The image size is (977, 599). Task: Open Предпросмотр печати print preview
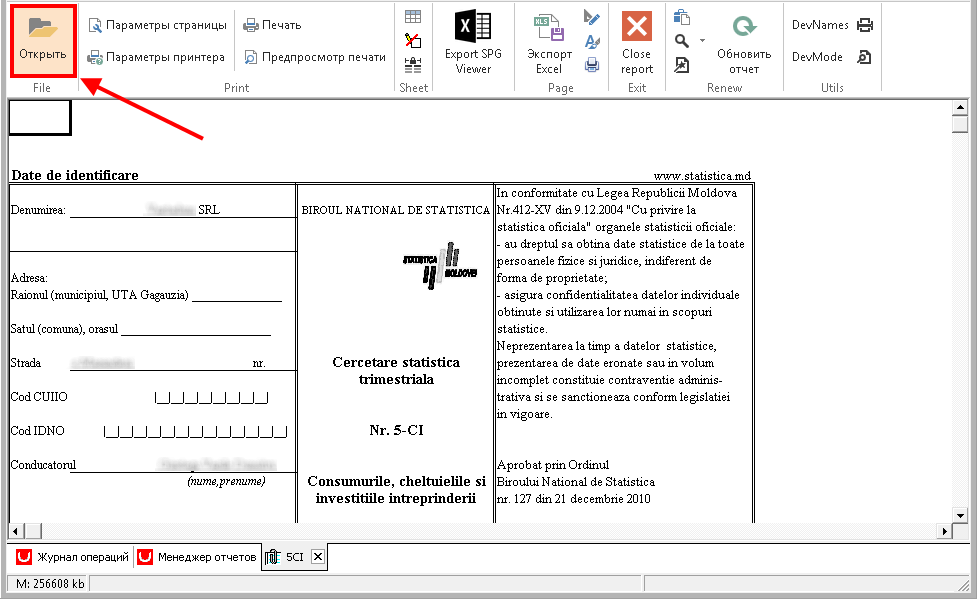[x=315, y=57]
